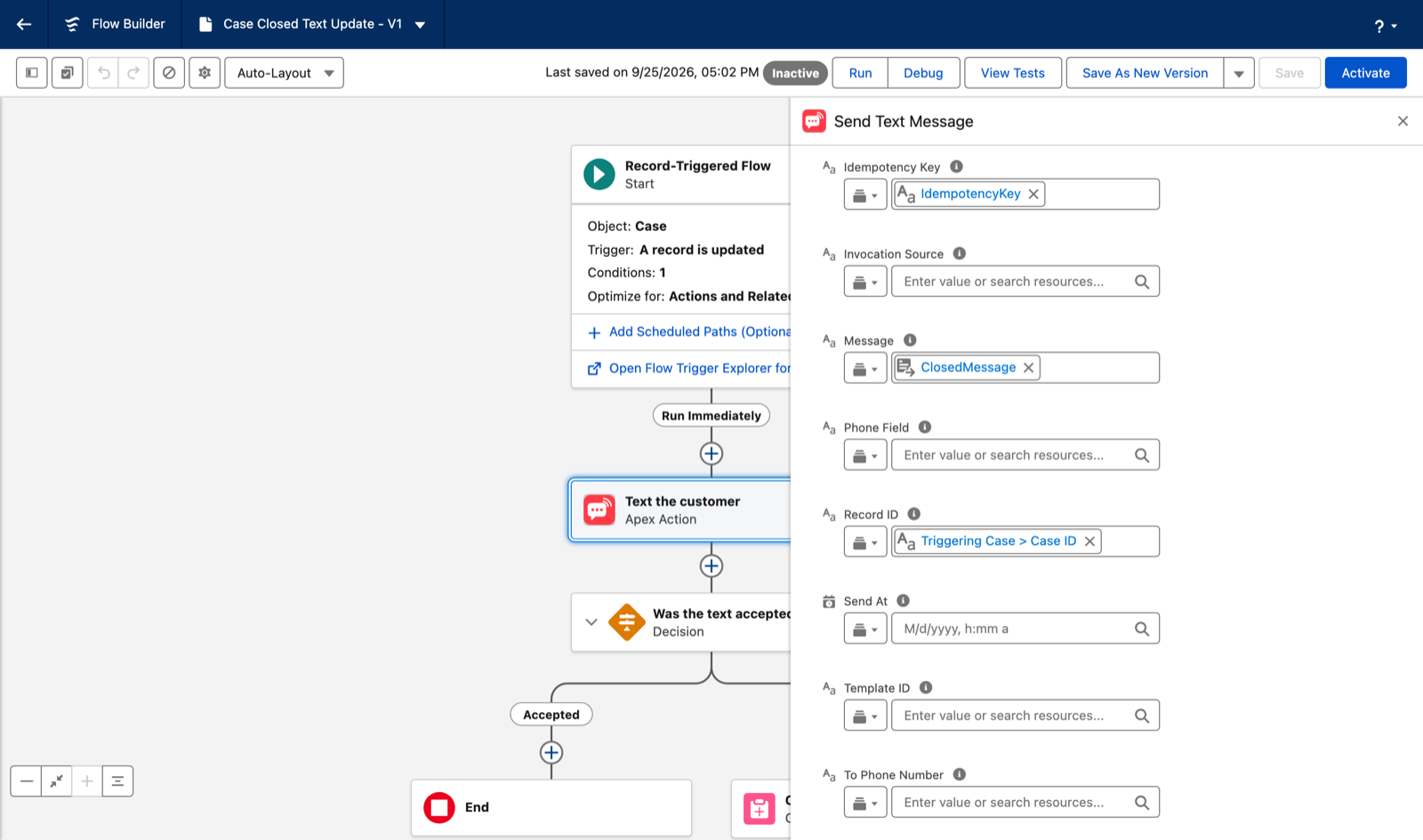Select the End element
The image size is (1423, 840).
[x=551, y=807]
